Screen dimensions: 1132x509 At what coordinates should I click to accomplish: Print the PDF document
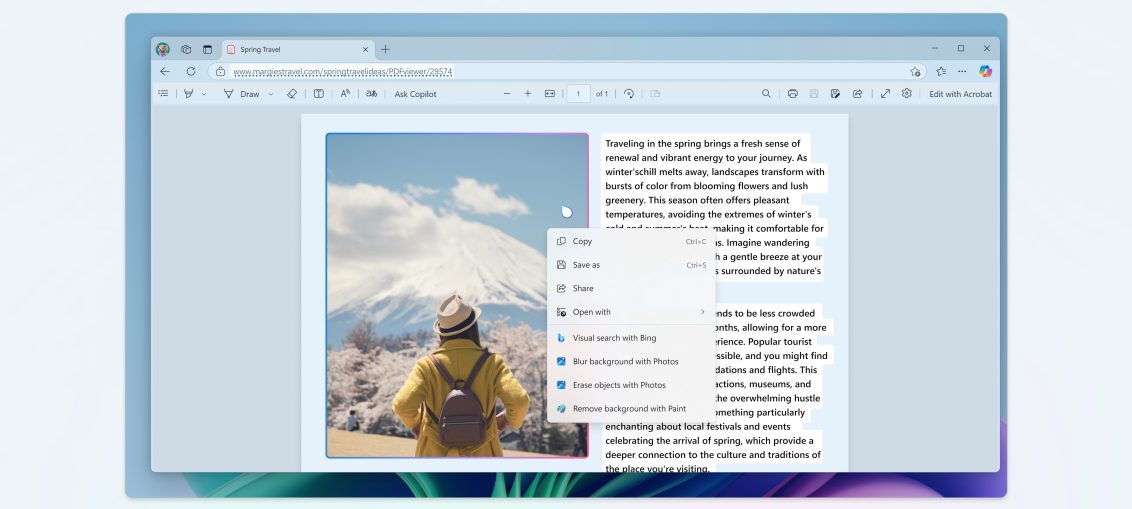tap(793, 94)
